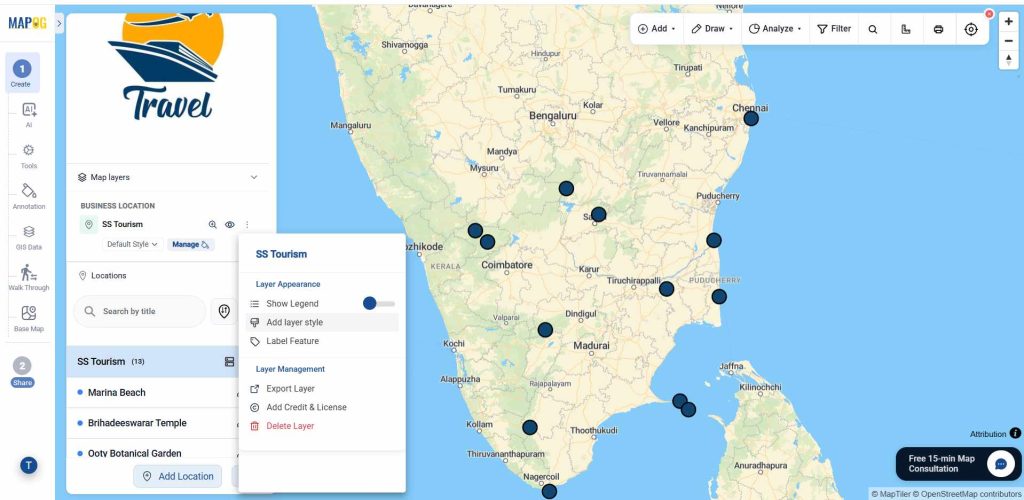This screenshot has height=500, width=1024.
Task: Open the Tools gear in sidebar
Action: [29, 155]
